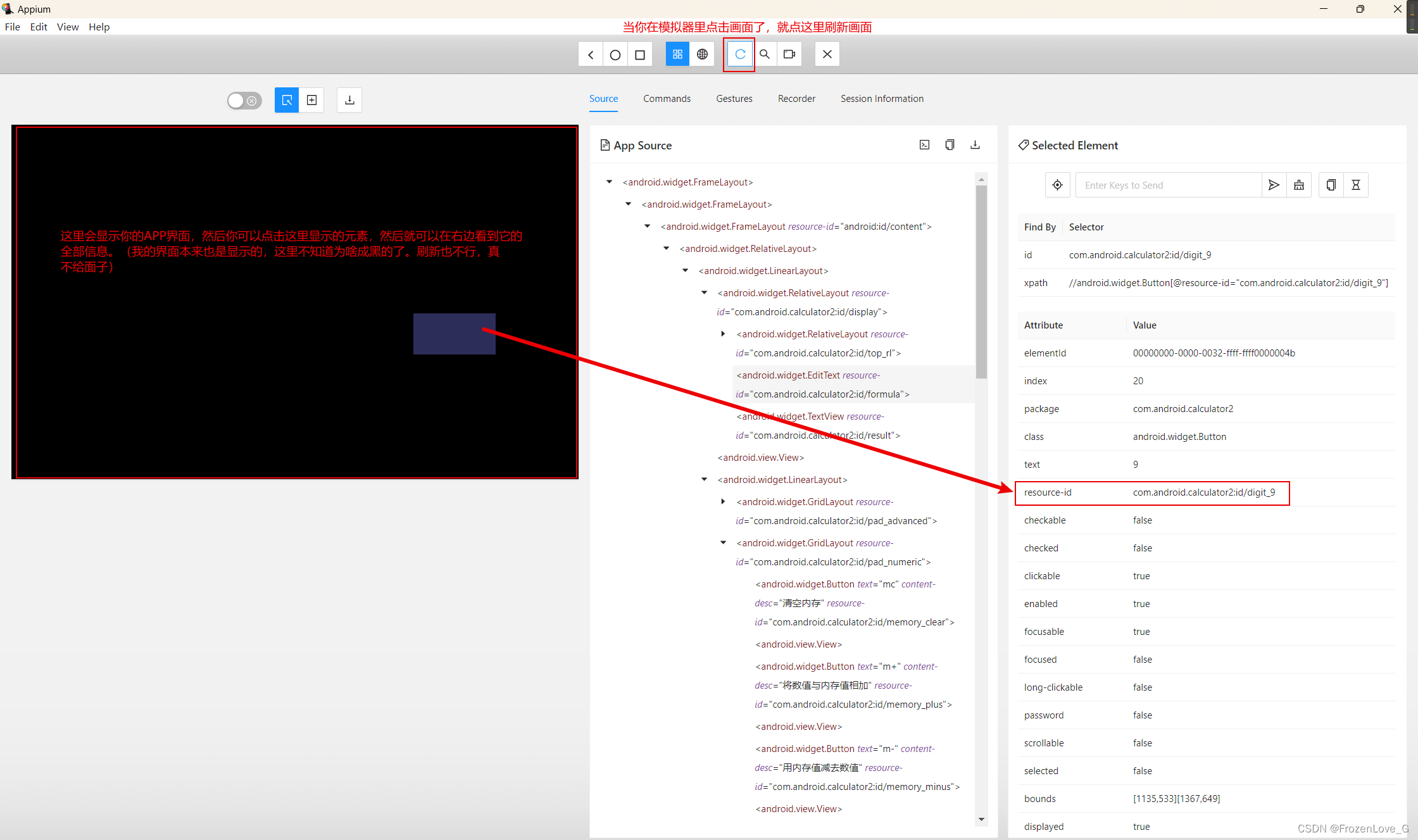Click the screenshot/save icon
The image size is (1418, 840).
(x=349, y=99)
